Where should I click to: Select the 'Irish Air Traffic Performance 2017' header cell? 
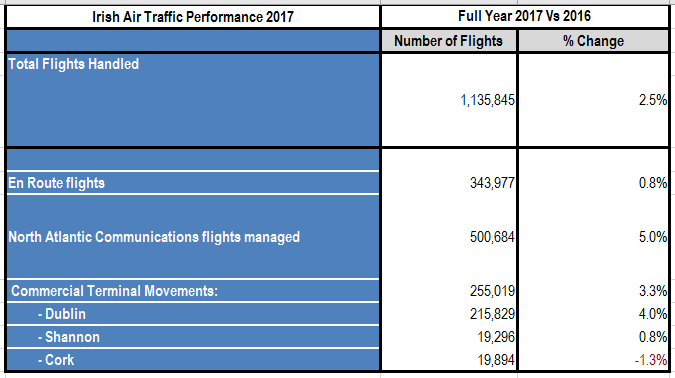(x=193, y=17)
